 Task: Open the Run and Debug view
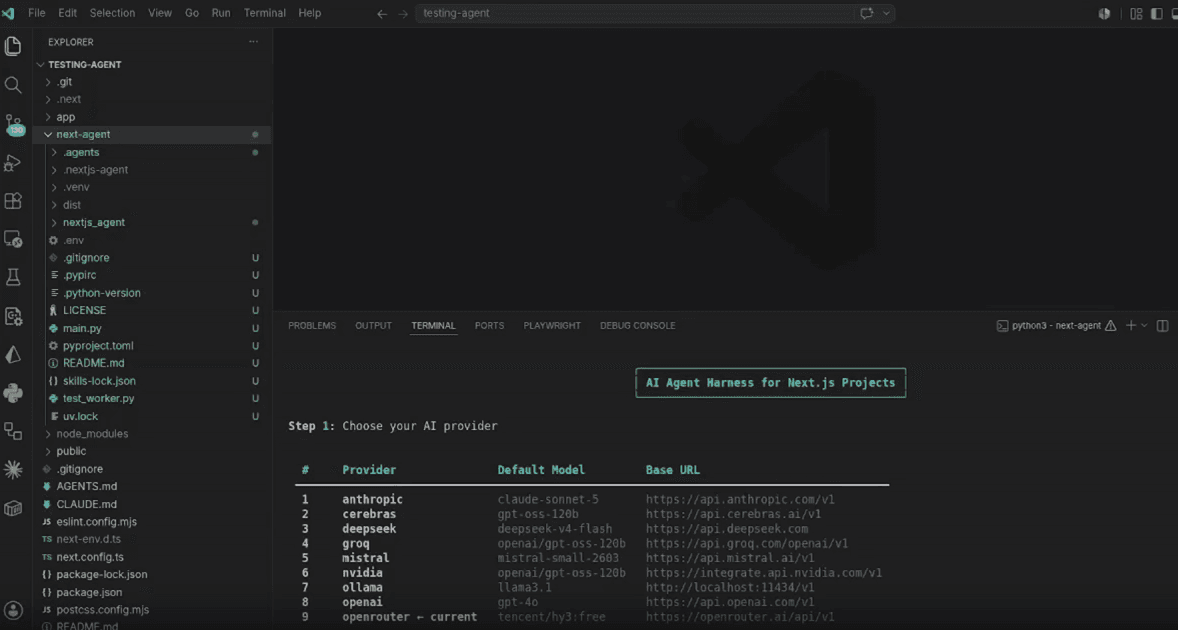click(x=13, y=162)
